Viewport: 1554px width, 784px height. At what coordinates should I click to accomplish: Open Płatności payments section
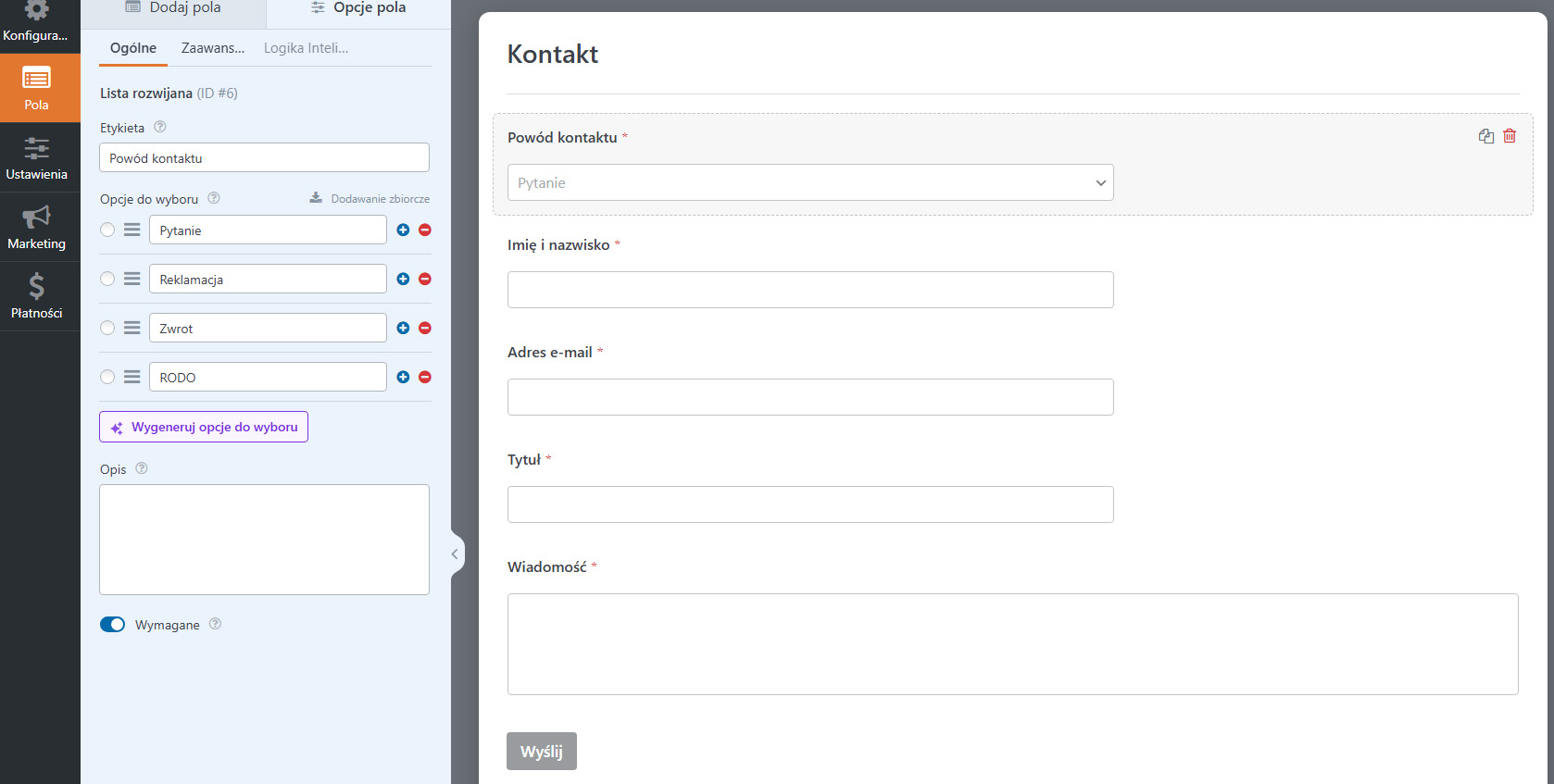tap(37, 296)
